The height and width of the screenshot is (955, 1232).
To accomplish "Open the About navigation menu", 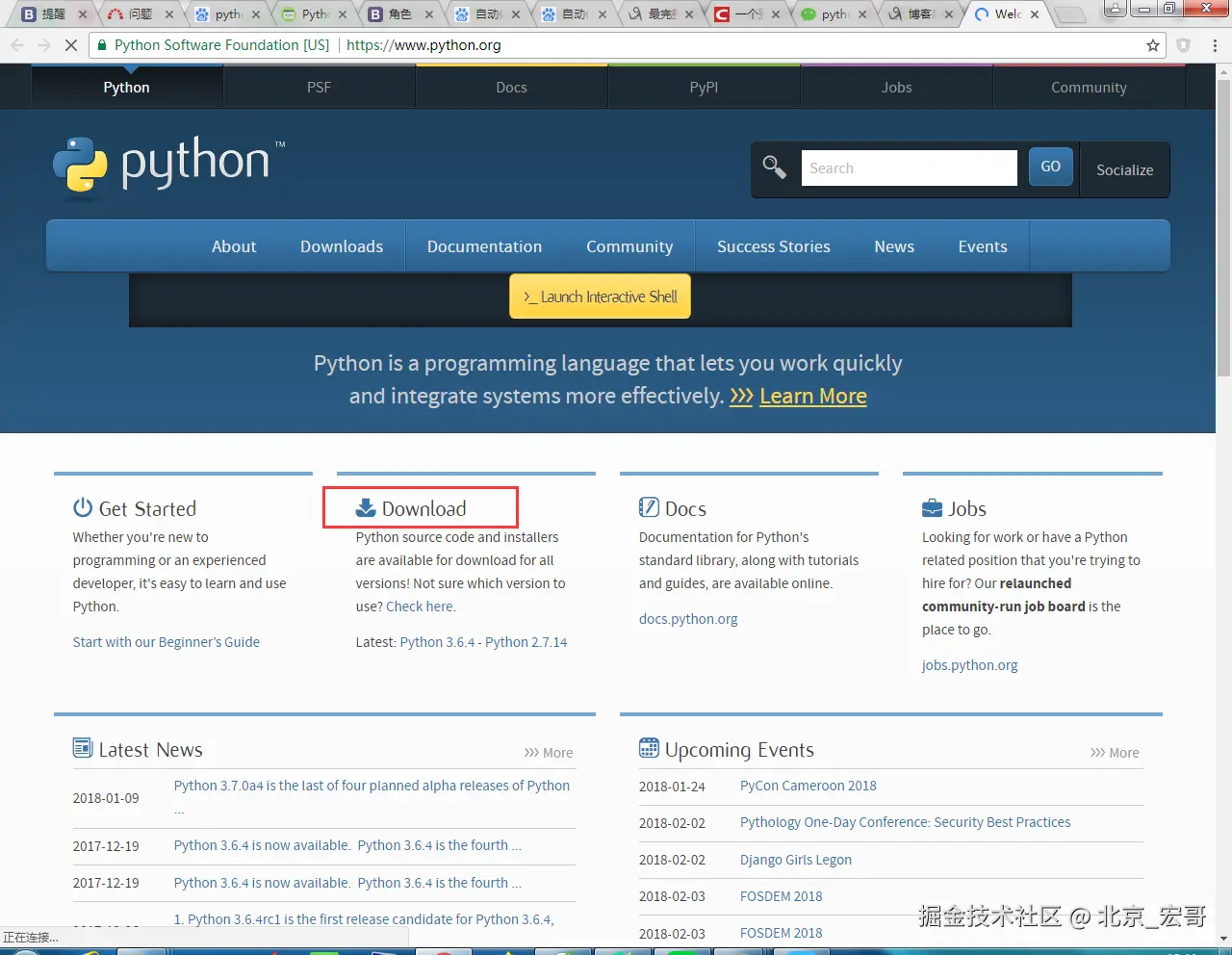I will 234,246.
